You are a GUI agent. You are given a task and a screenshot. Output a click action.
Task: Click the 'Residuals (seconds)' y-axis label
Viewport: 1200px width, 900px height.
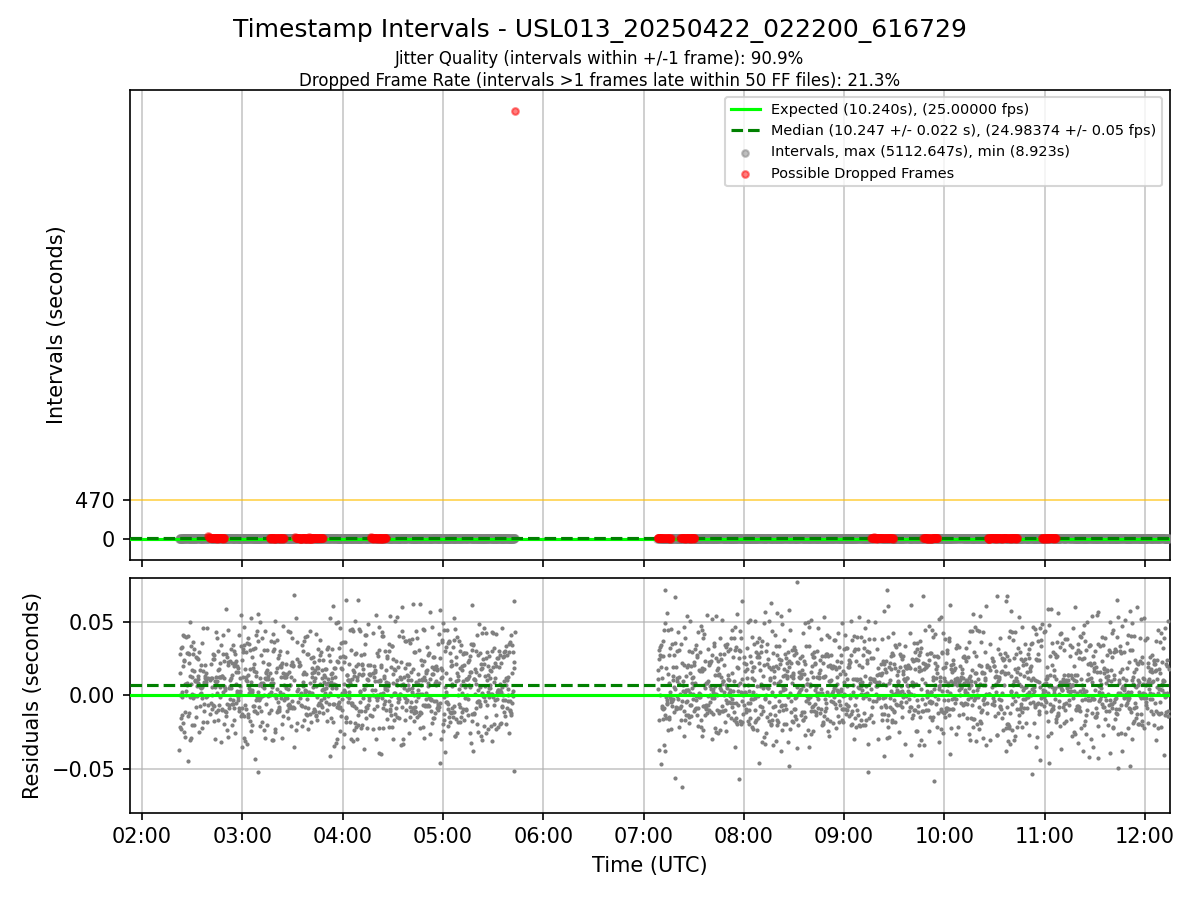[x=32, y=696]
